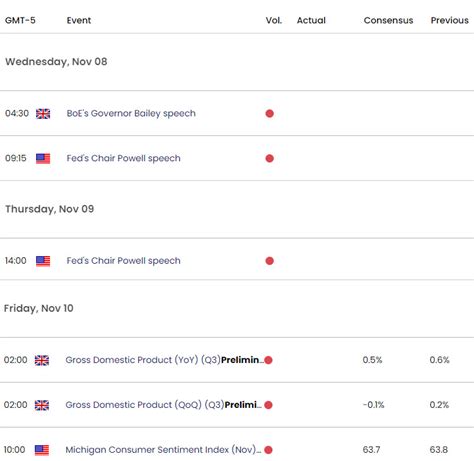
Task: Open BoE's Governor Bailey speech event
Action: point(131,113)
